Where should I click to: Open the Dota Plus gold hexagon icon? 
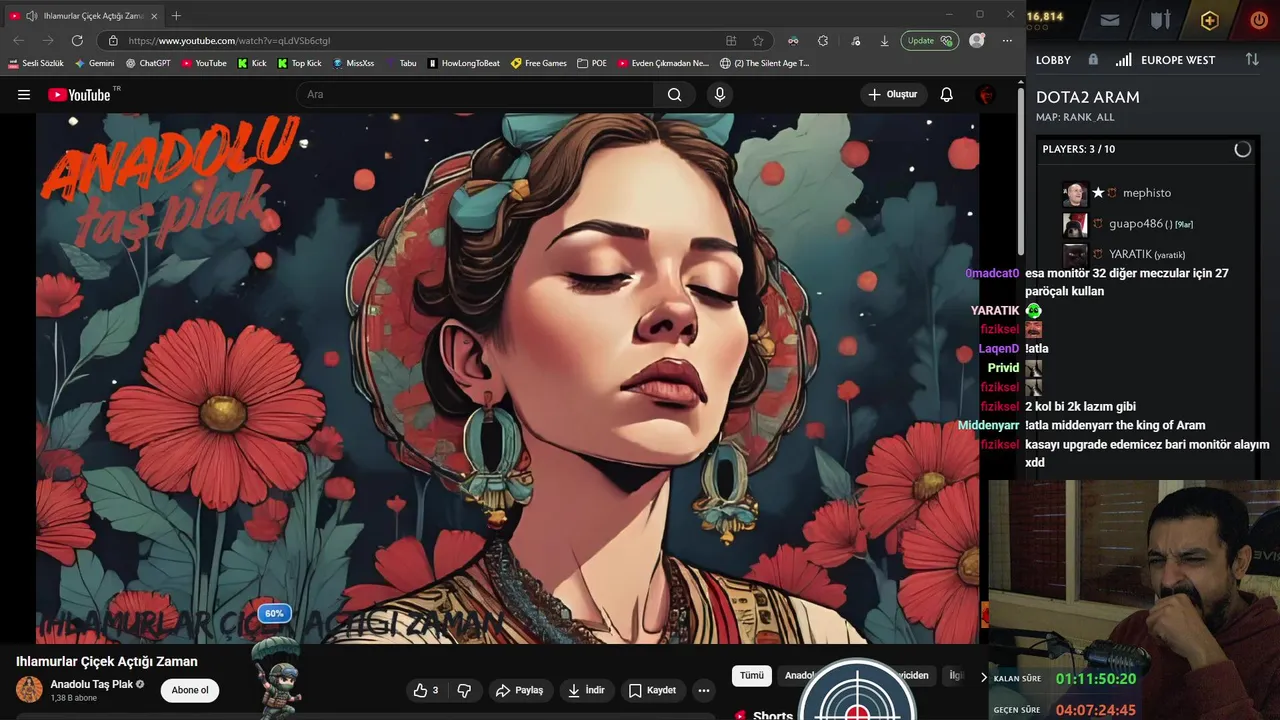click(x=1210, y=20)
